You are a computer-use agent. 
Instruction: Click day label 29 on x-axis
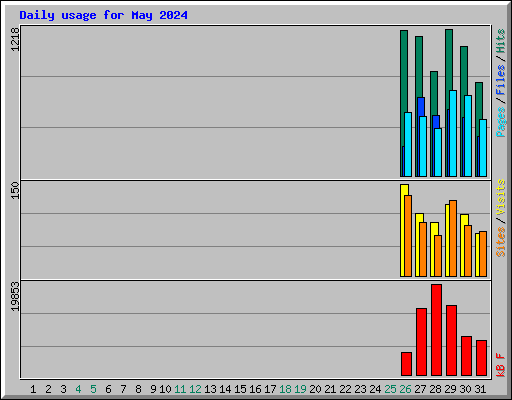tap(450, 389)
